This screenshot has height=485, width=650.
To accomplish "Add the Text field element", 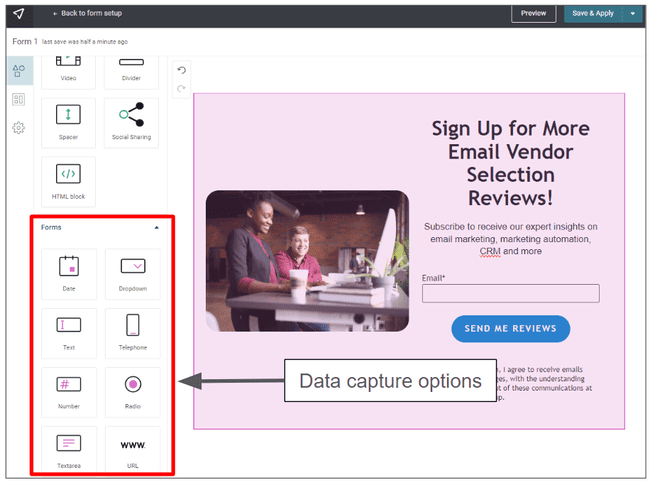I will tap(68, 332).
